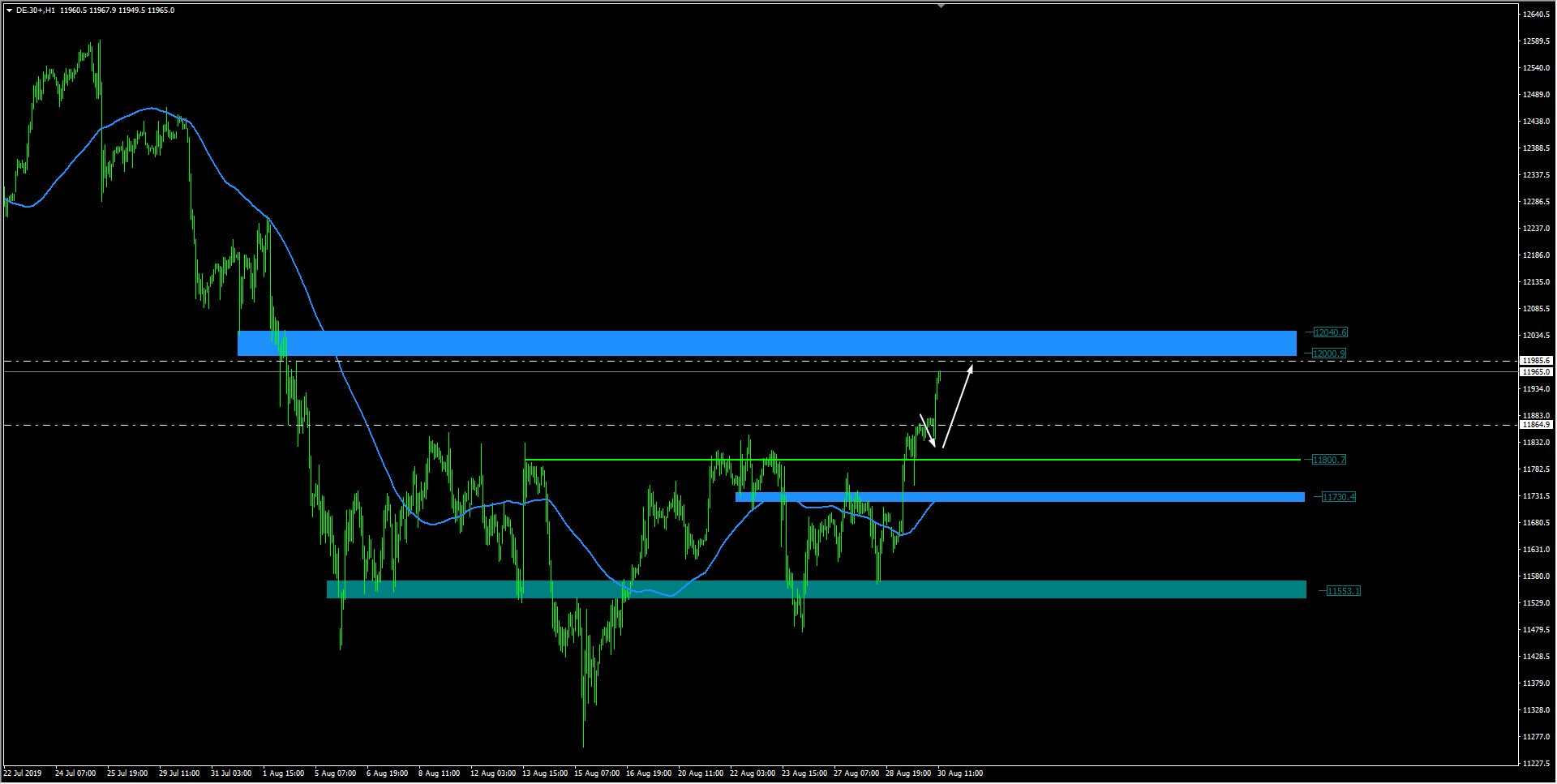Click the long upward white arrow
Viewport: 1557px width, 784px height.
pyautogui.click(x=957, y=407)
